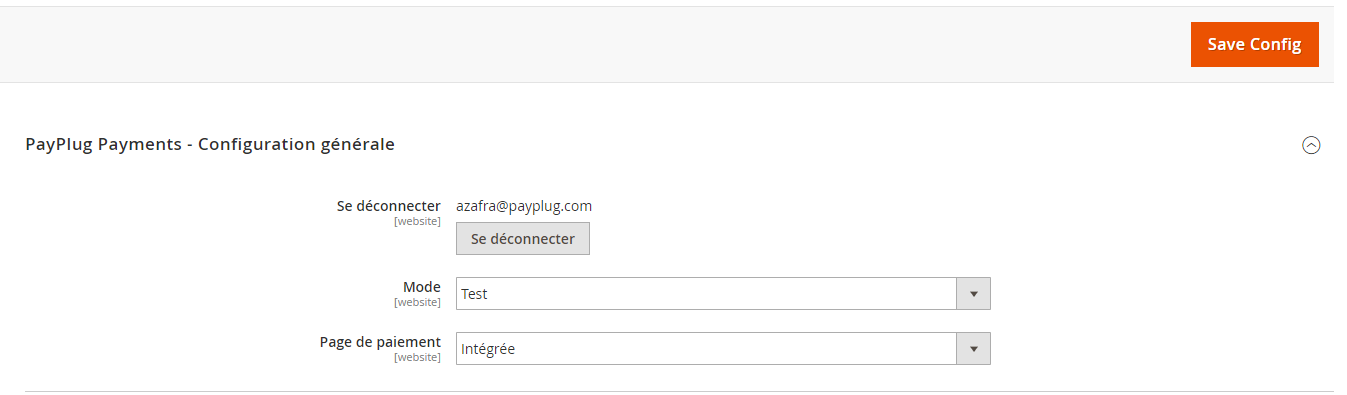Screen dimensions: 1347x395
Task: Click the Intégrée value in the payment page field
Action: point(488,349)
